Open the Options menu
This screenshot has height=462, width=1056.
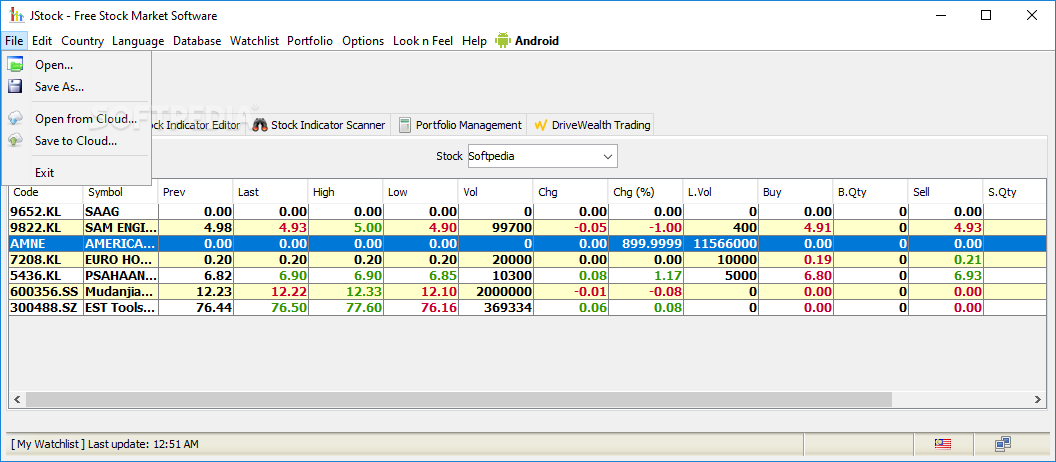click(x=363, y=40)
